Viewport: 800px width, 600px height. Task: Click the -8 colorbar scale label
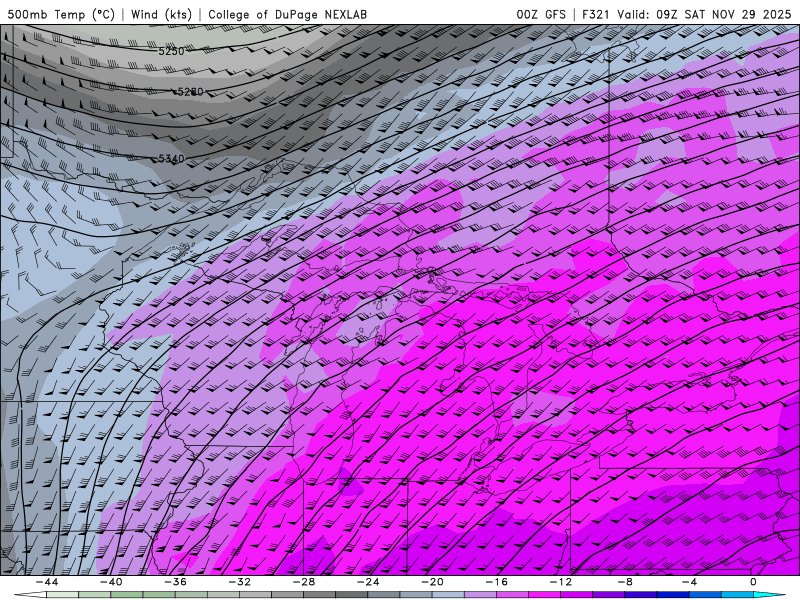pos(626,582)
